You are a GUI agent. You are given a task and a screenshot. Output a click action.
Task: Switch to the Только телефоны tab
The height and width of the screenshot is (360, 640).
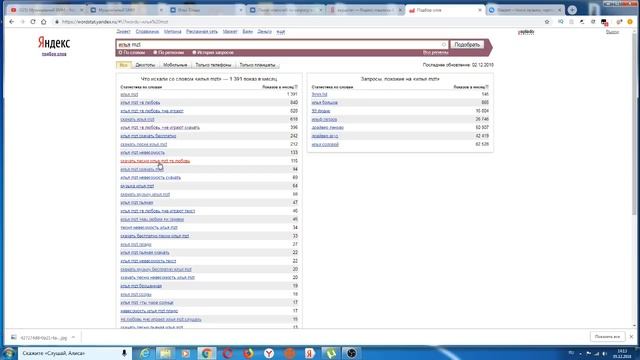pyautogui.click(x=213, y=65)
